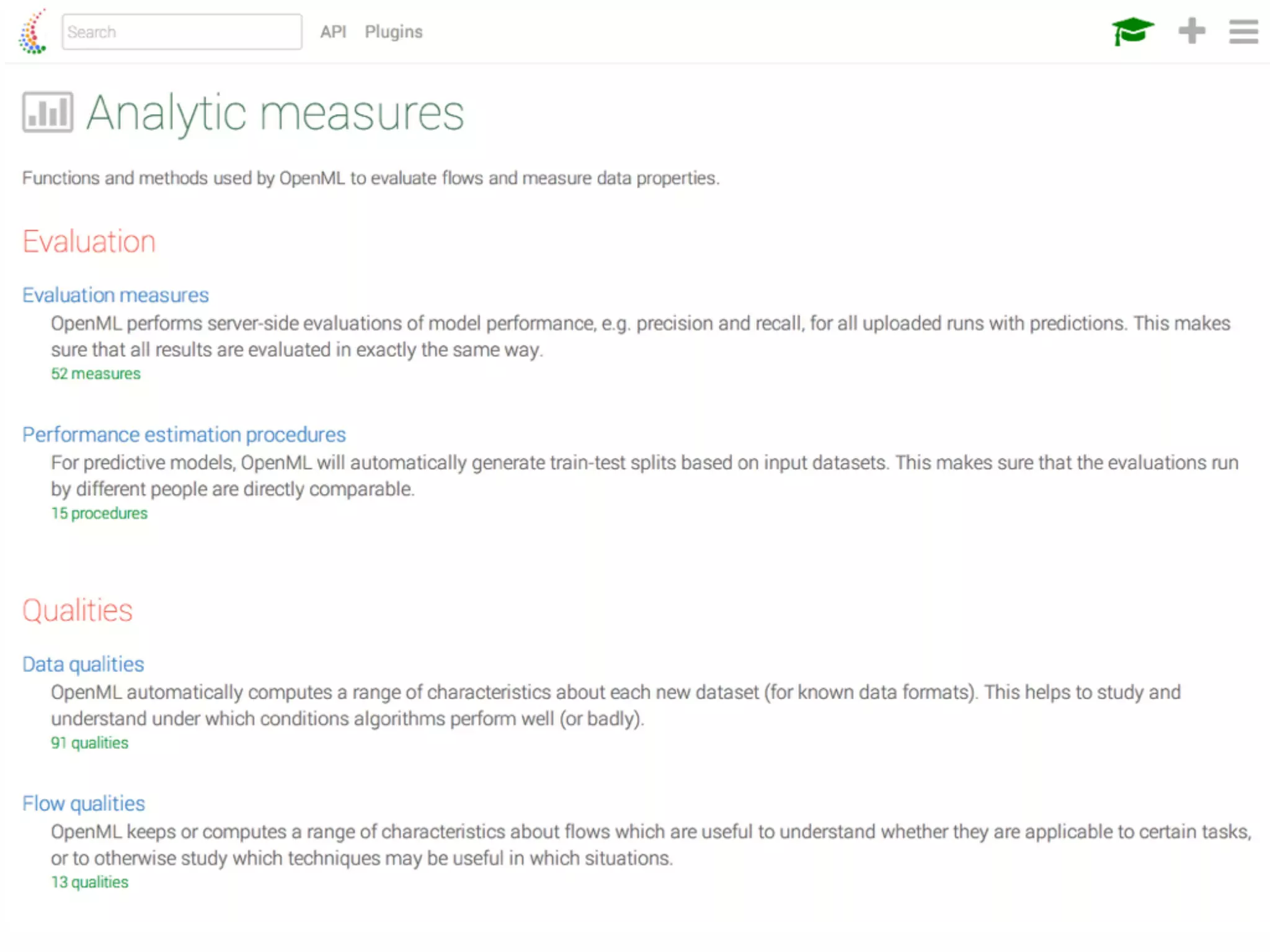
Task: Focus the Search input field
Action: click(x=182, y=32)
